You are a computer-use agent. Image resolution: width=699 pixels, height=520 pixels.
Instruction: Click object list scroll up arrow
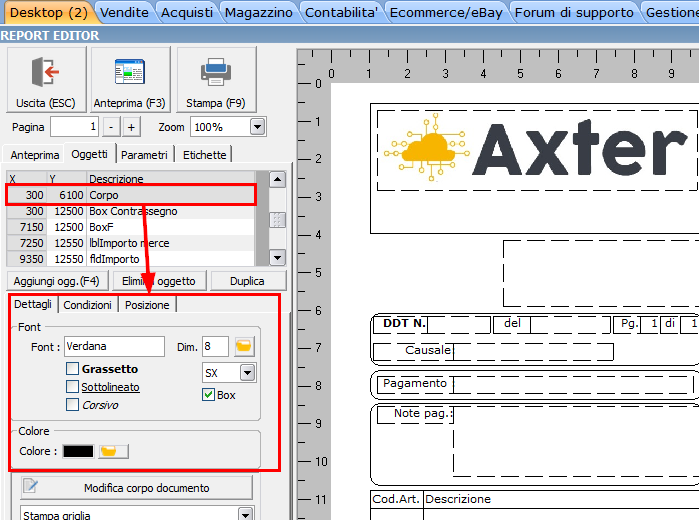[277, 180]
